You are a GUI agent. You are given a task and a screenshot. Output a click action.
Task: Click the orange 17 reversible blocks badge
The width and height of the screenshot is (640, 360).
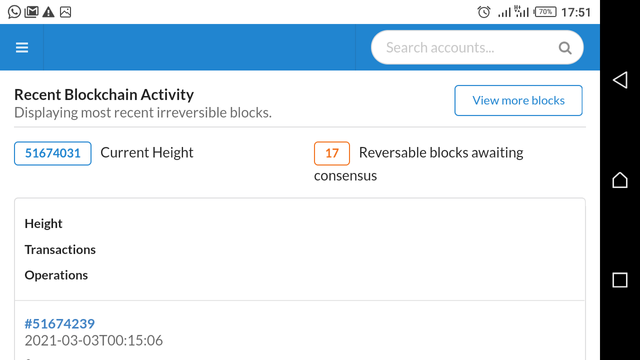(x=332, y=153)
